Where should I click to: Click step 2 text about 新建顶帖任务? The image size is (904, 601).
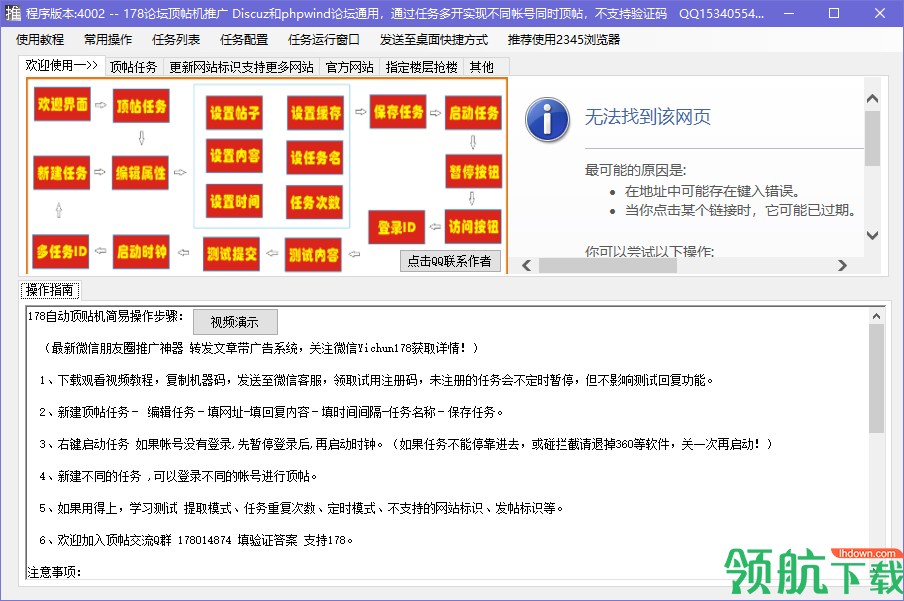(x=271, y=412)
